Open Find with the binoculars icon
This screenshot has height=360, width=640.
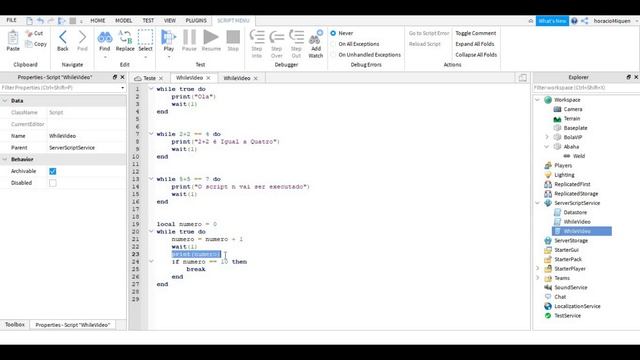point(105,38)
